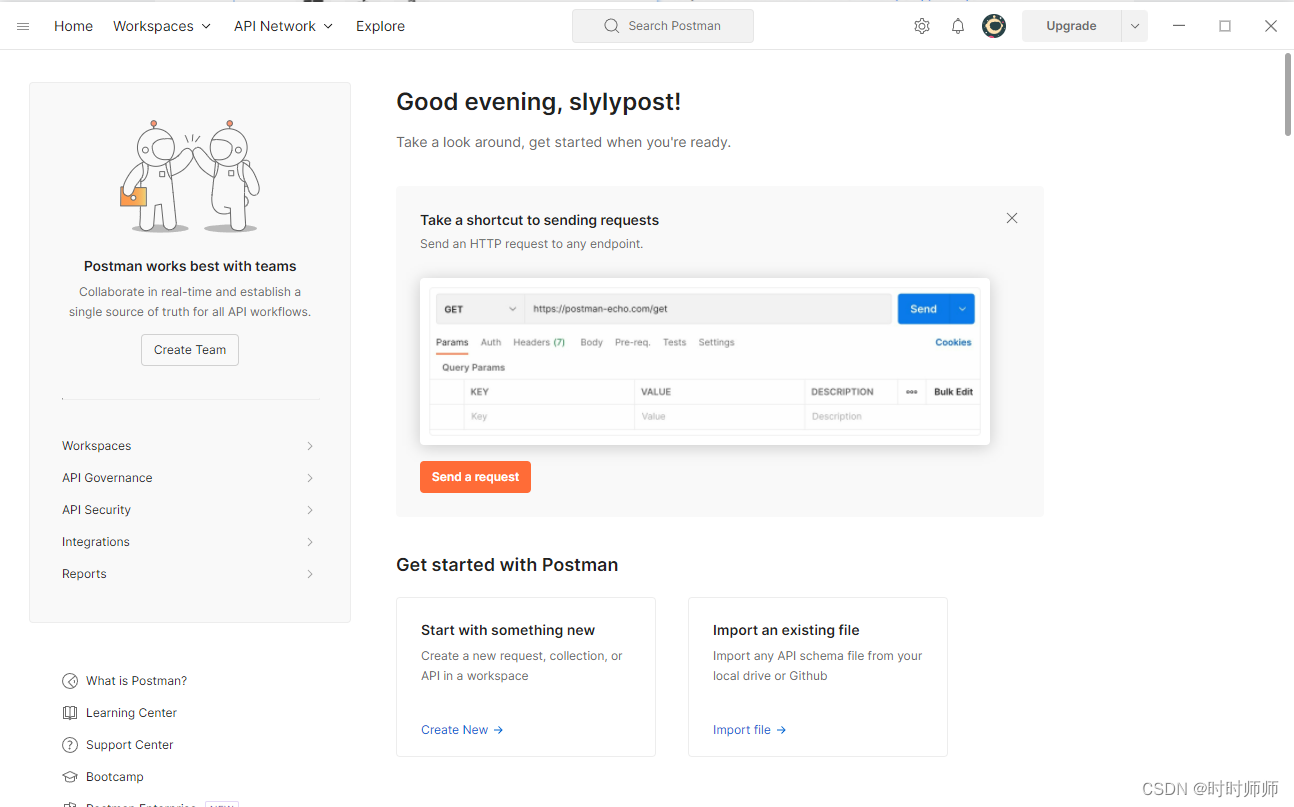Click the Create Team button
The height and width of the screenshot is (807, 1294).
(x=190, y=350)
